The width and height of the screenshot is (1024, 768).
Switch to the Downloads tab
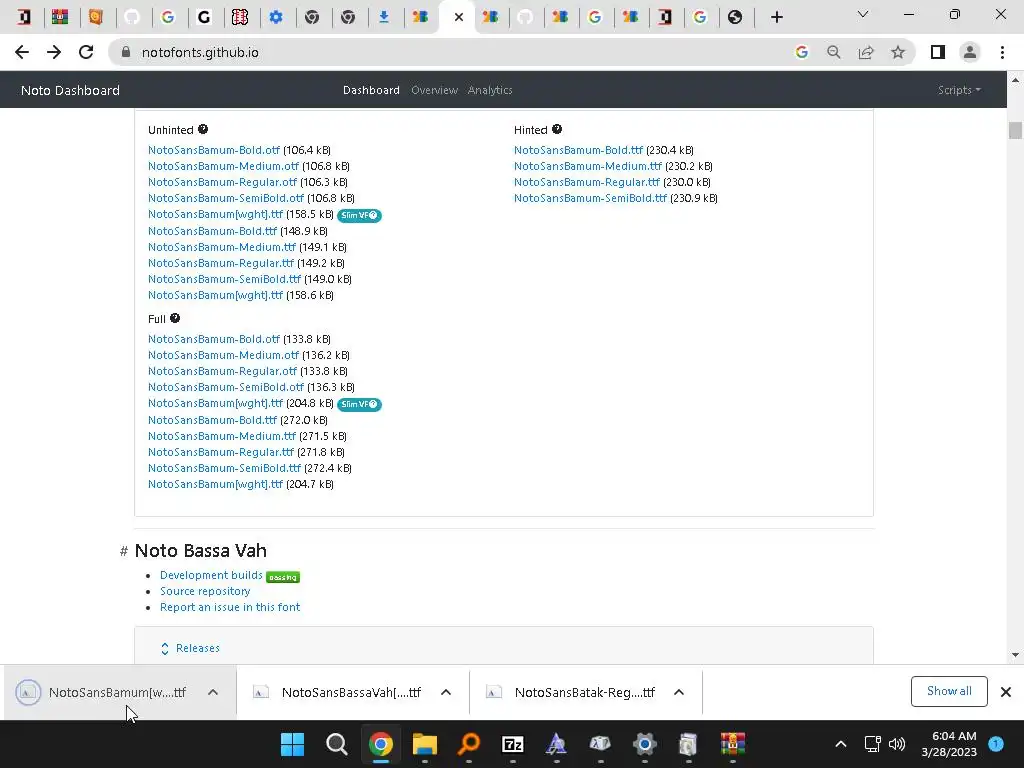pos(384,17)
